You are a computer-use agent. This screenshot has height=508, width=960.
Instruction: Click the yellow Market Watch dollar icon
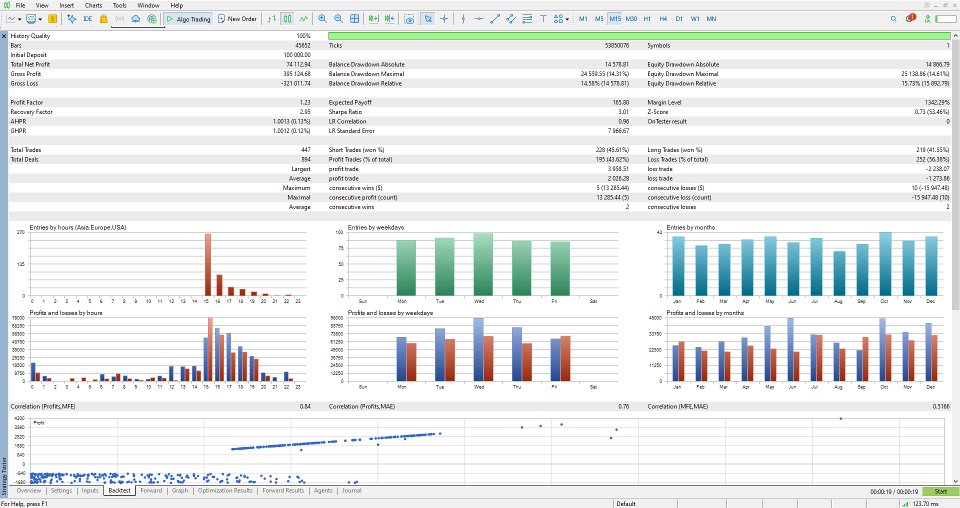pyautogui.click(x=53, y=19)
